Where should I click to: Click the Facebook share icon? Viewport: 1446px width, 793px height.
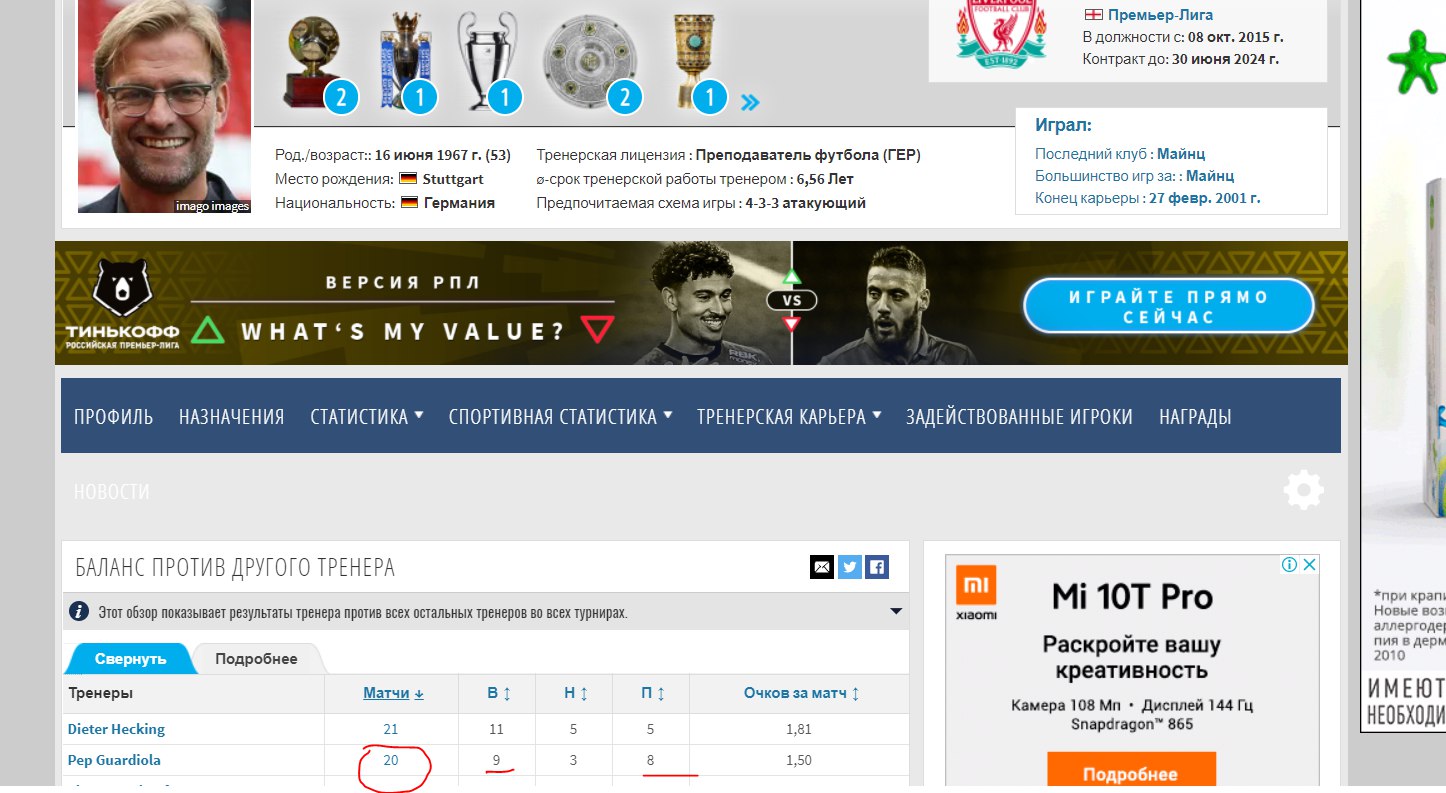(877, 567)
